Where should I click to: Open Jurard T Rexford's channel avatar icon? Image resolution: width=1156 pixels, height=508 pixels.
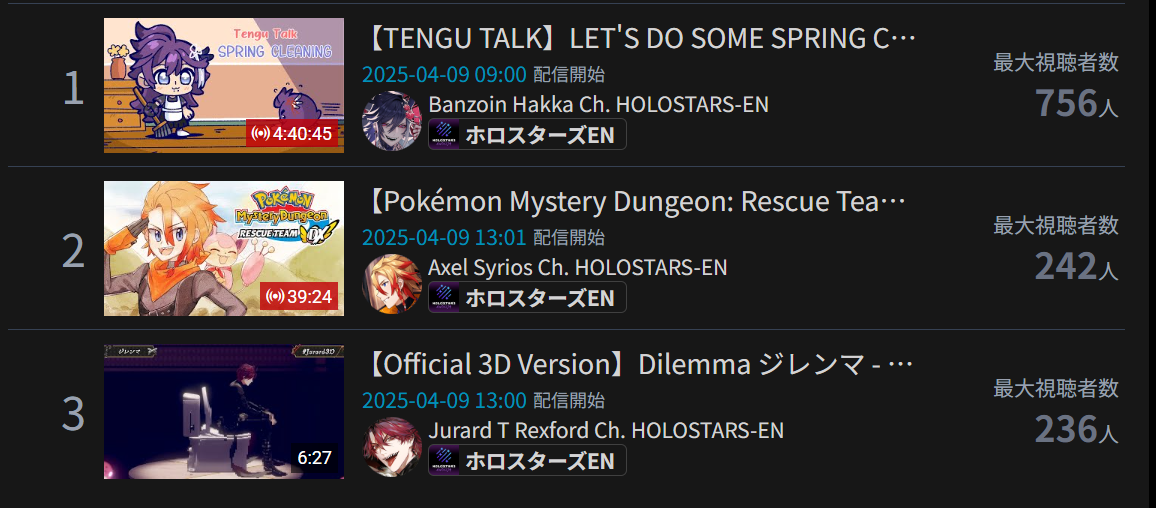pyautogui.click(x=392, y=447)
